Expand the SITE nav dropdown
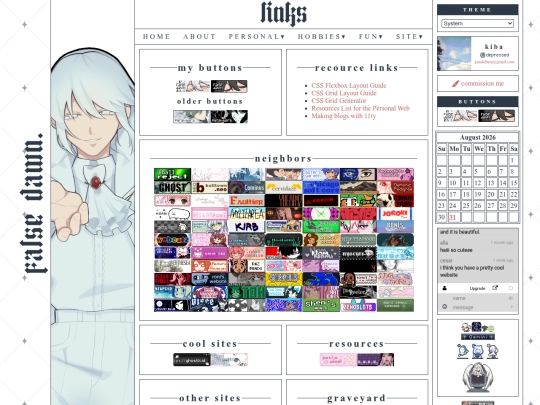 [409, 37]
